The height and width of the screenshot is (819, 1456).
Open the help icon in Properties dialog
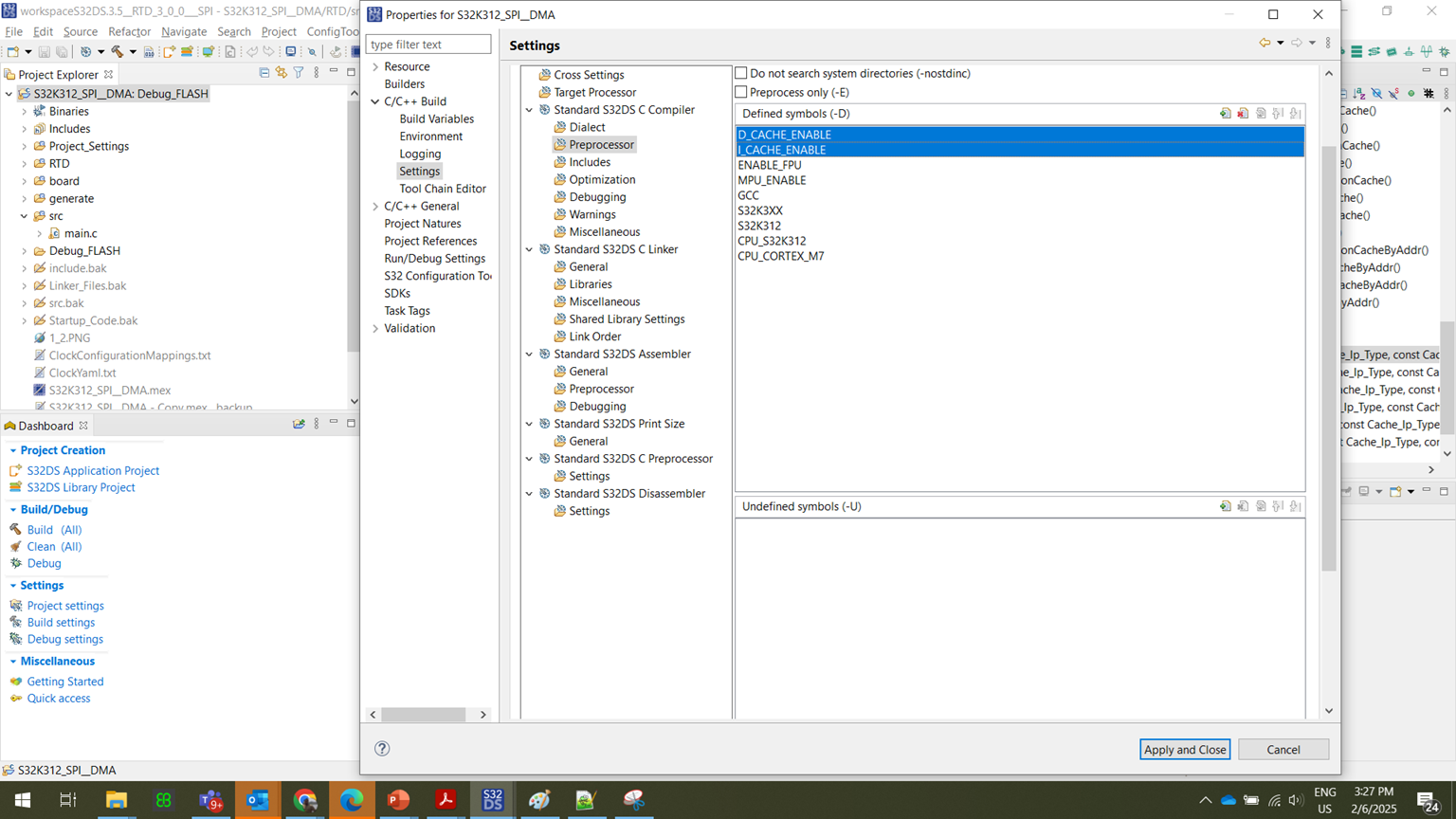click(x=382, y=748)
